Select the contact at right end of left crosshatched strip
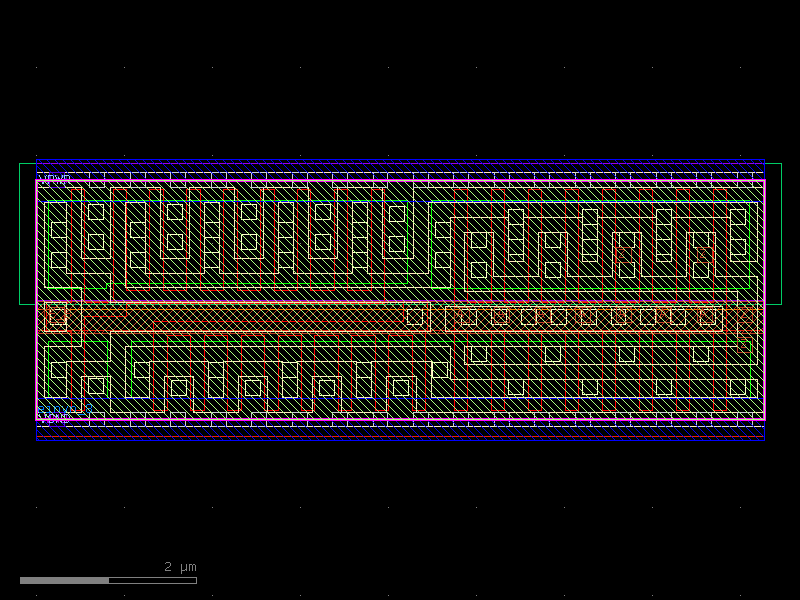The width and height of the screenshot is (800, 600). coord(415,317)
